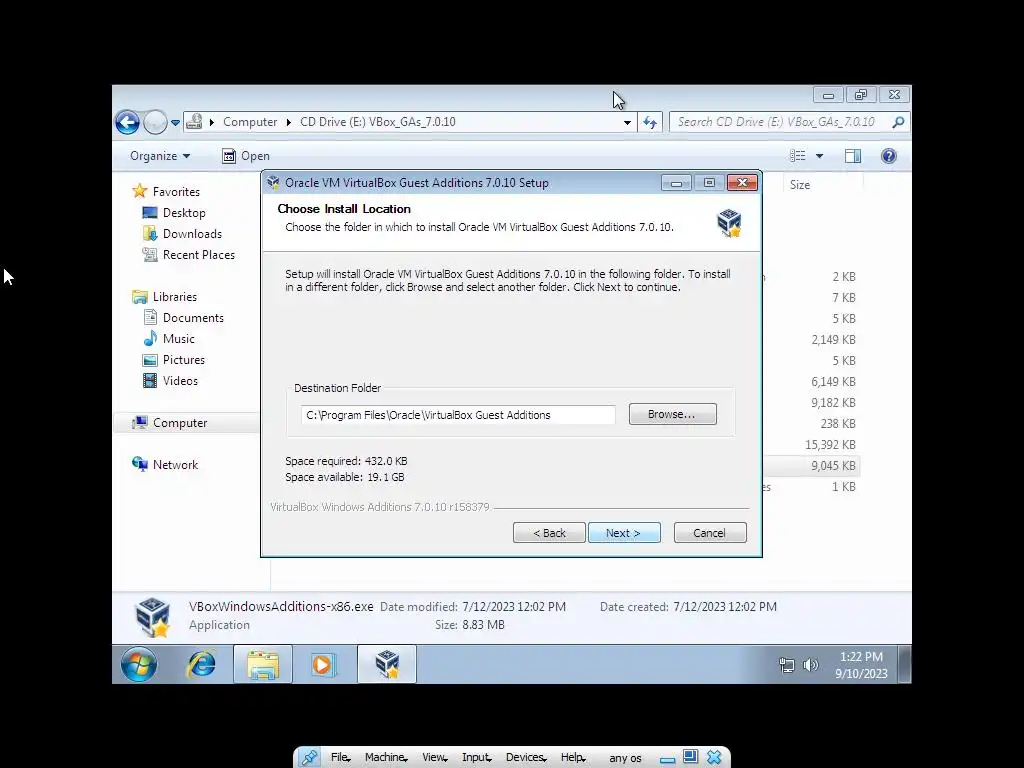Exit fullscreen via mini toolbar window icon

coord(690,757)
